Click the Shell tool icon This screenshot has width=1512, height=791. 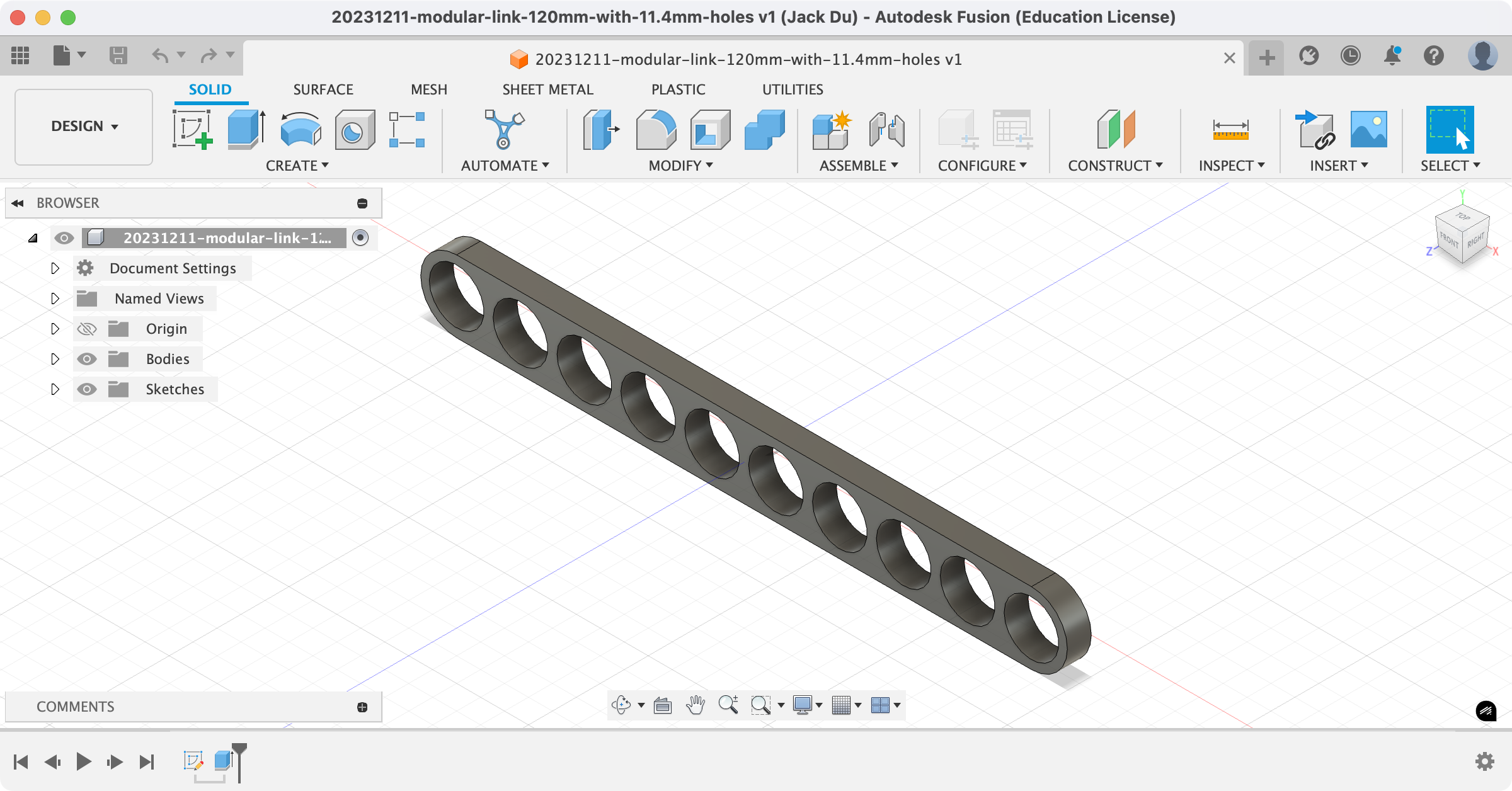click(x=709, y=129)
